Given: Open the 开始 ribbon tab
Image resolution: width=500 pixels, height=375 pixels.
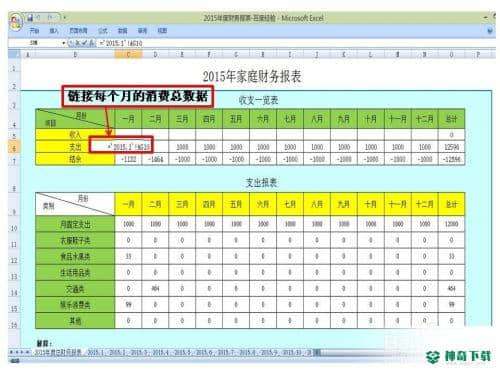Looking at the screenshot, I should pos(34,31).
